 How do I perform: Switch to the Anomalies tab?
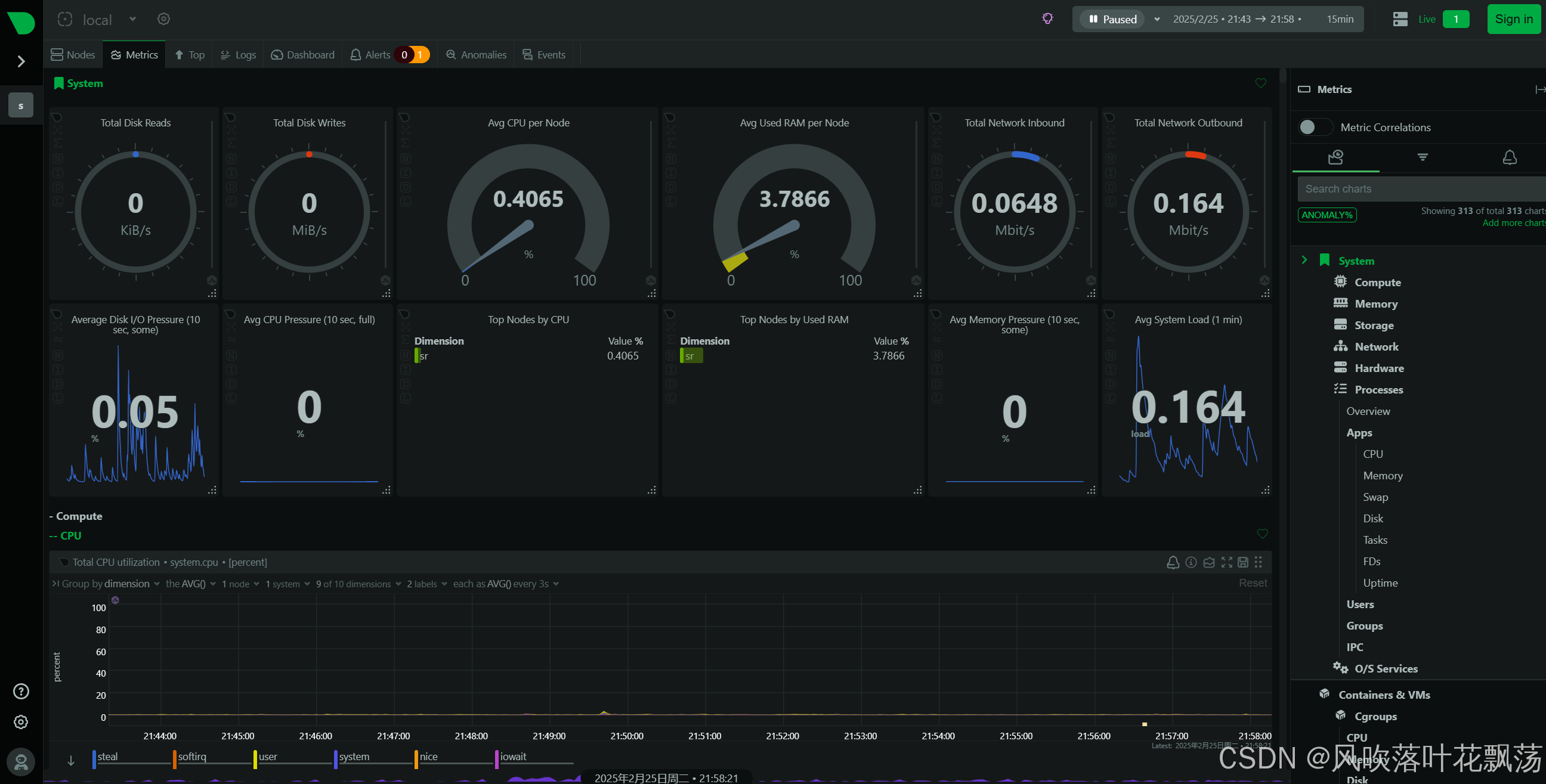coord(477,55)
